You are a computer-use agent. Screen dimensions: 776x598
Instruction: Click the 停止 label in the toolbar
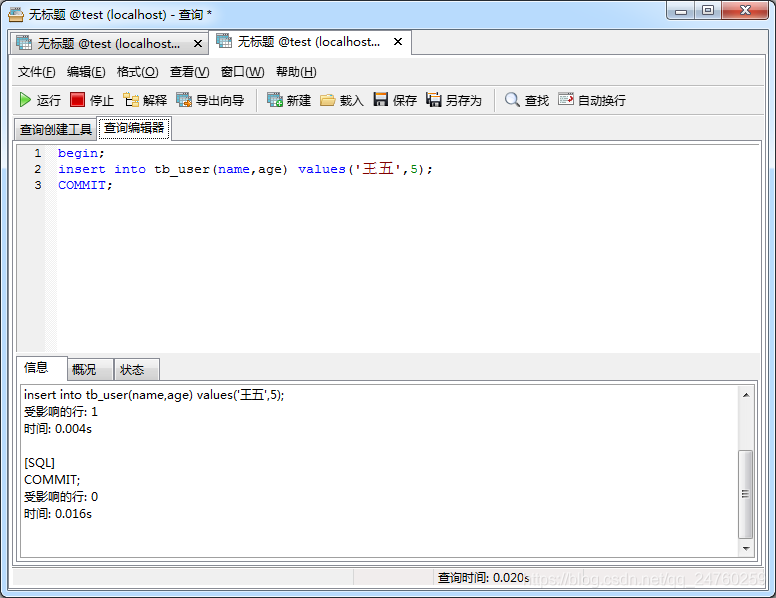[101, 100]
